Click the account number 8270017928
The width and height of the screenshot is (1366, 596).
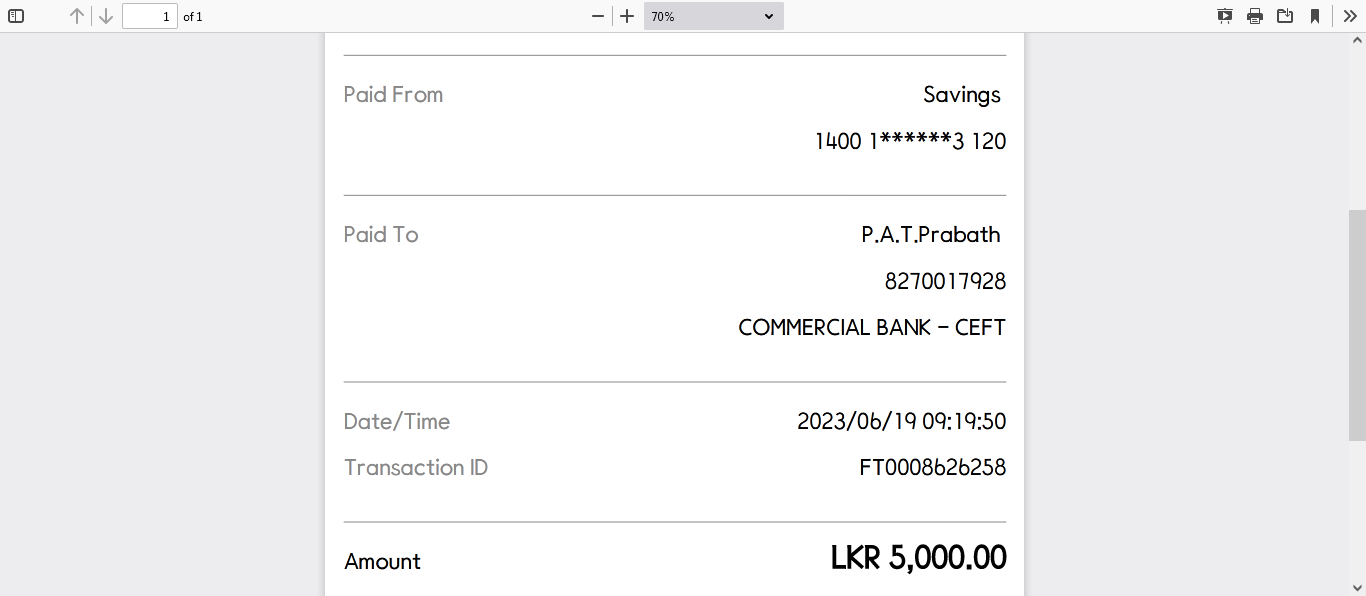point(945,281)
